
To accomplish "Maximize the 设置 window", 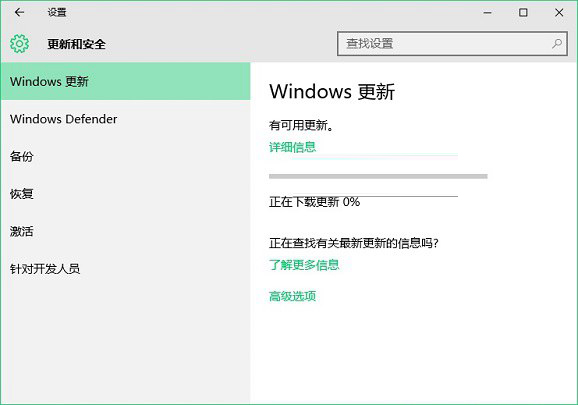I will click(x=523, y=13).
